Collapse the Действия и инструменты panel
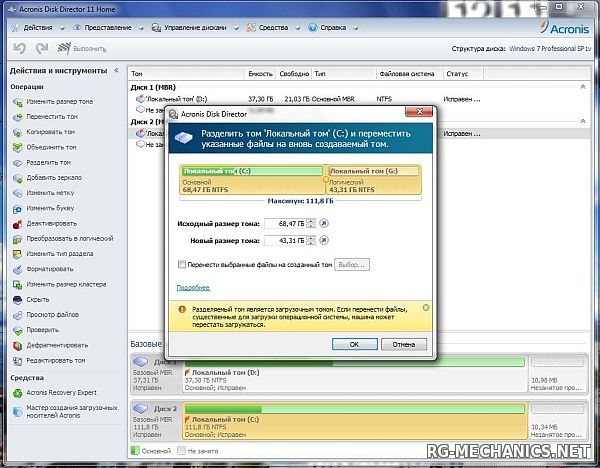The width and height of the screenshot is (600, 468). coord(116,70)
